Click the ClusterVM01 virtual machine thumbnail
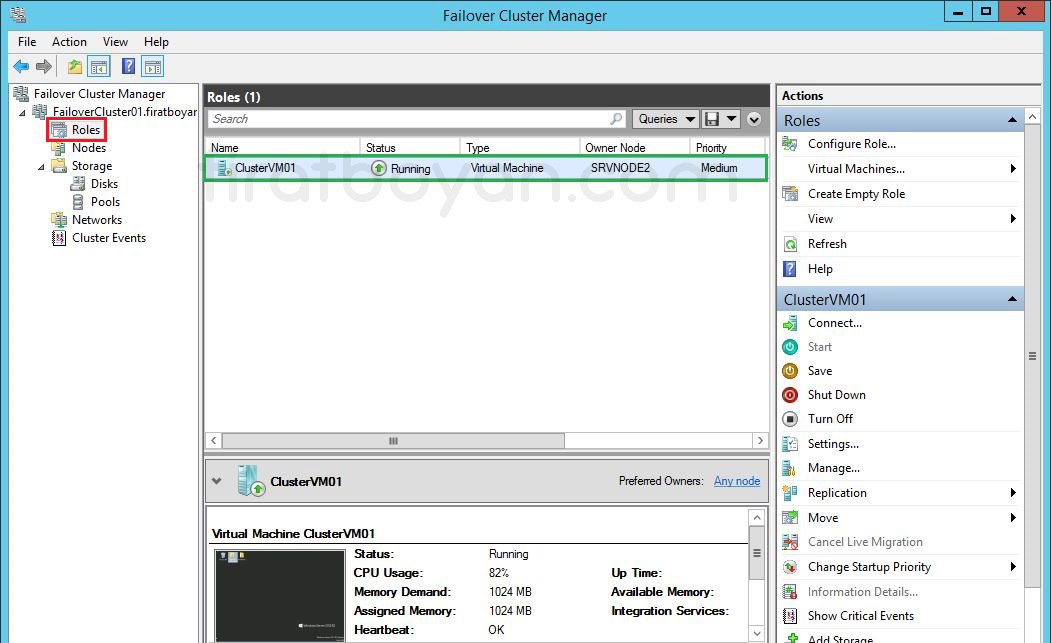Viewport: 1051px width, 643px height. coord(280,595)
